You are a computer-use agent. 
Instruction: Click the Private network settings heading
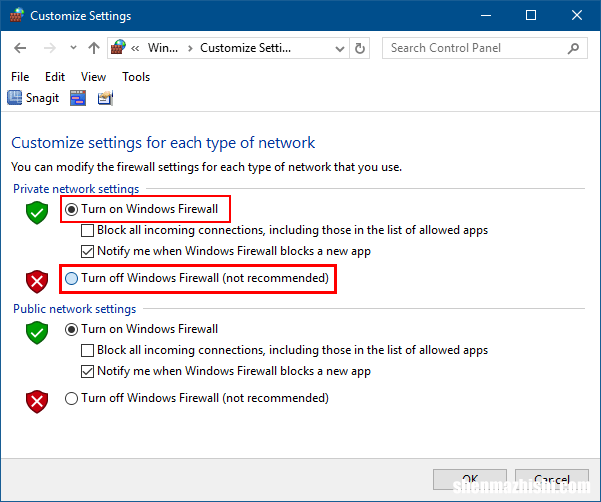click(76, 189)
